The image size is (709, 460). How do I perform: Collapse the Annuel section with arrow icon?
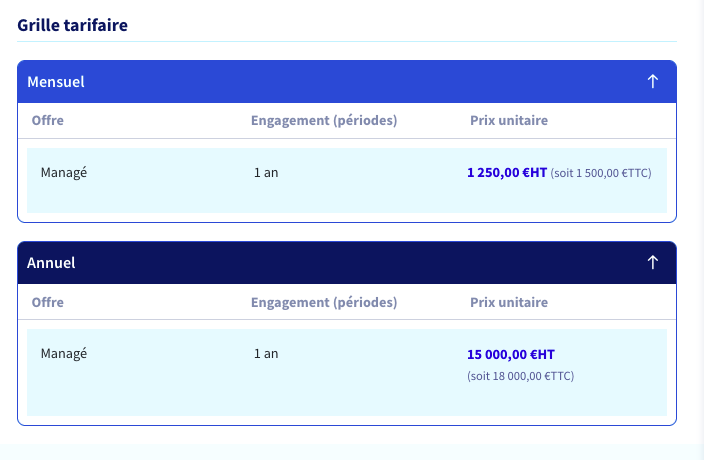[x=652, y=263]
